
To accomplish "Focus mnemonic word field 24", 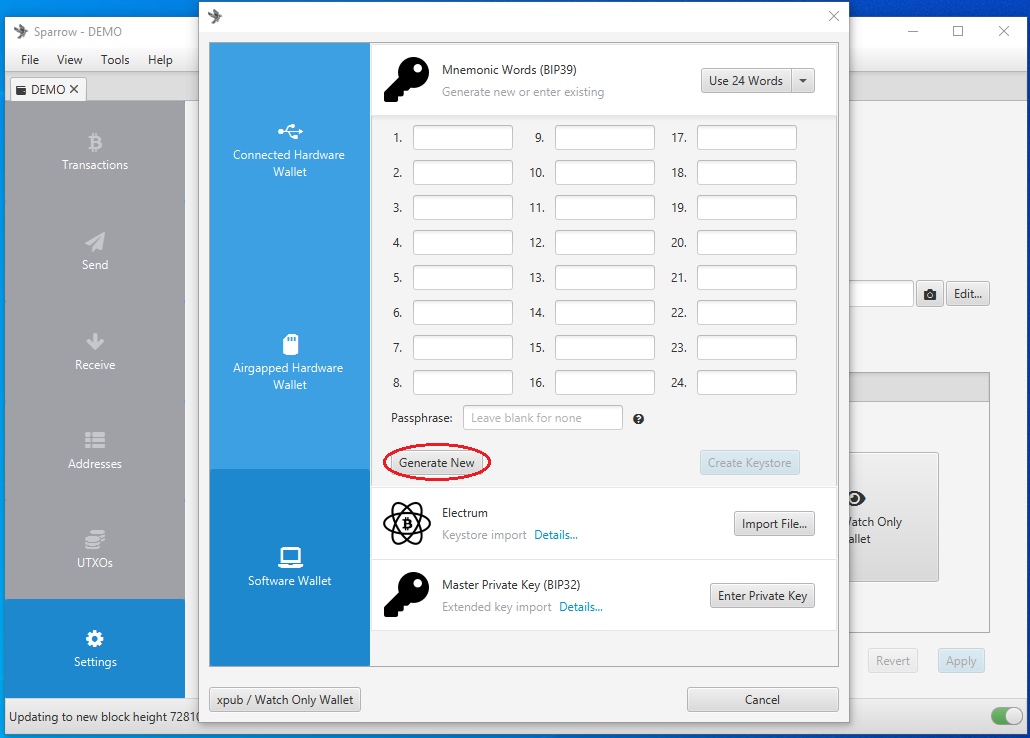I will (x=746, y=382).
